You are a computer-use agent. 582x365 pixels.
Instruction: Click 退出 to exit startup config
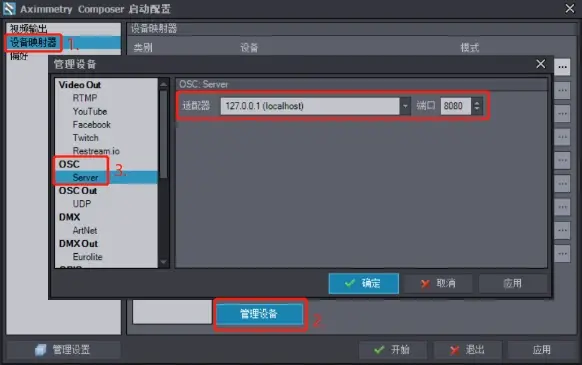tap(467, 349)
